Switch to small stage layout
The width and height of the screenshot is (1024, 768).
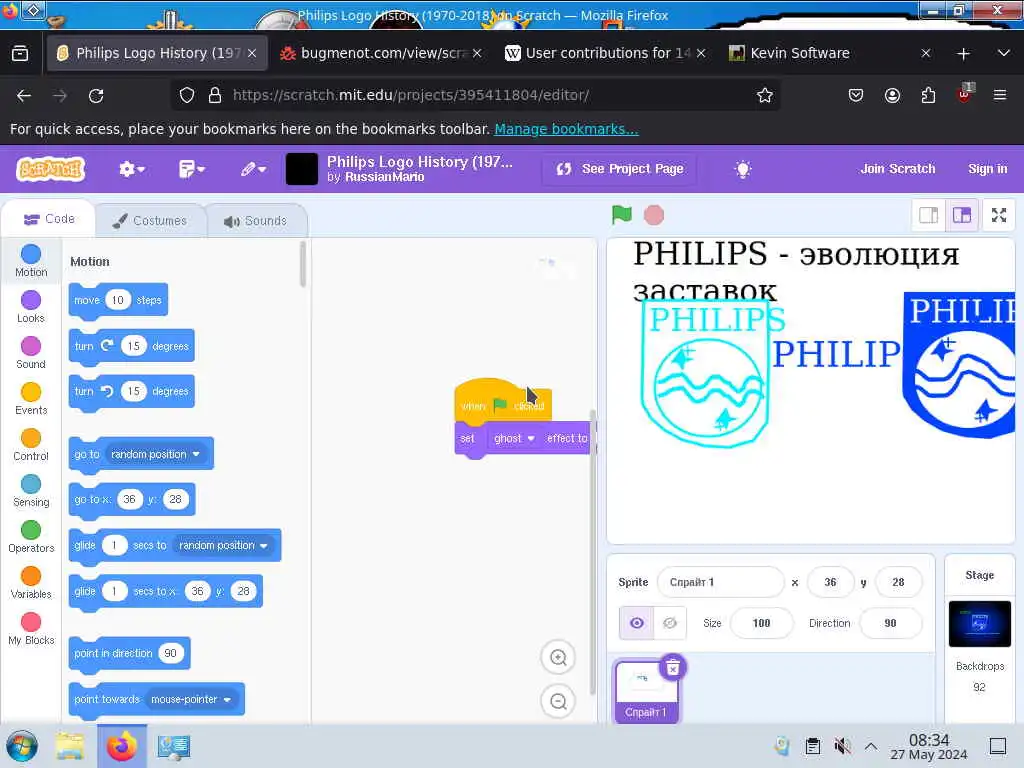(x=929, y=215)
